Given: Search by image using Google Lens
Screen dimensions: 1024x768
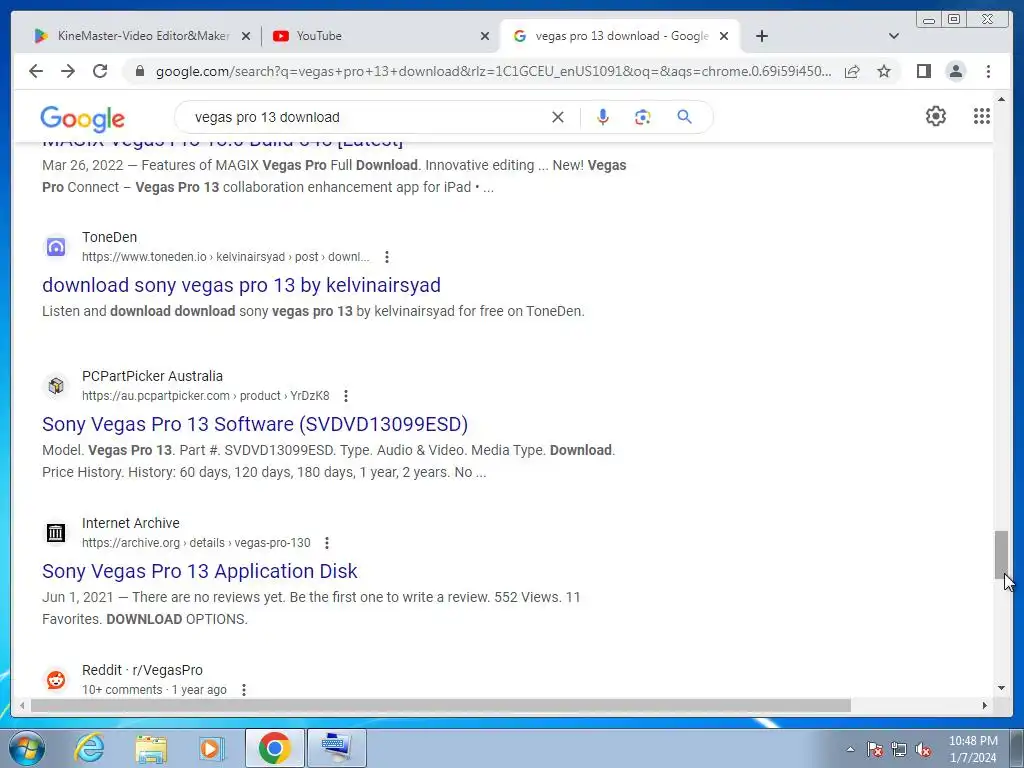Looking at the screenshot, I should point(643,117).
